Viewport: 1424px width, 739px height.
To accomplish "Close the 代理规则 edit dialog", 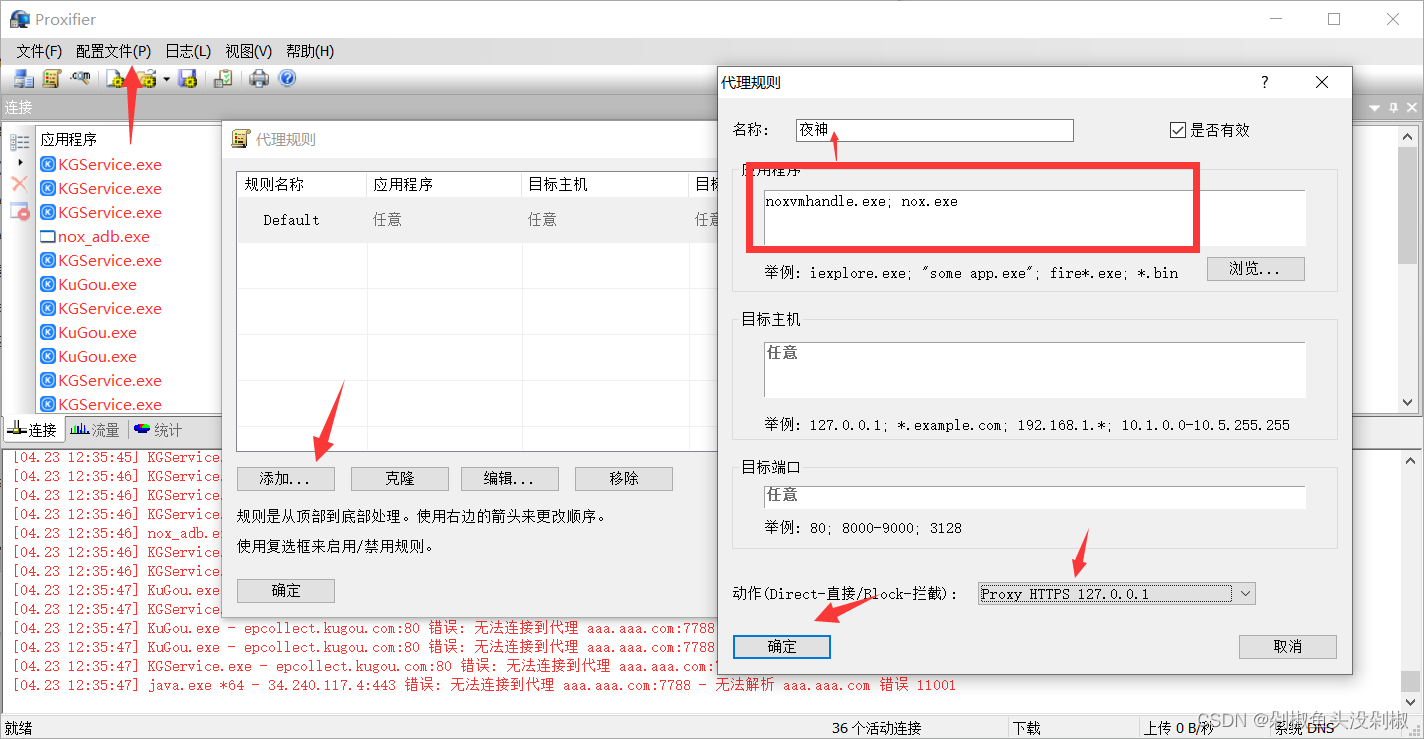I will 1322,83.
